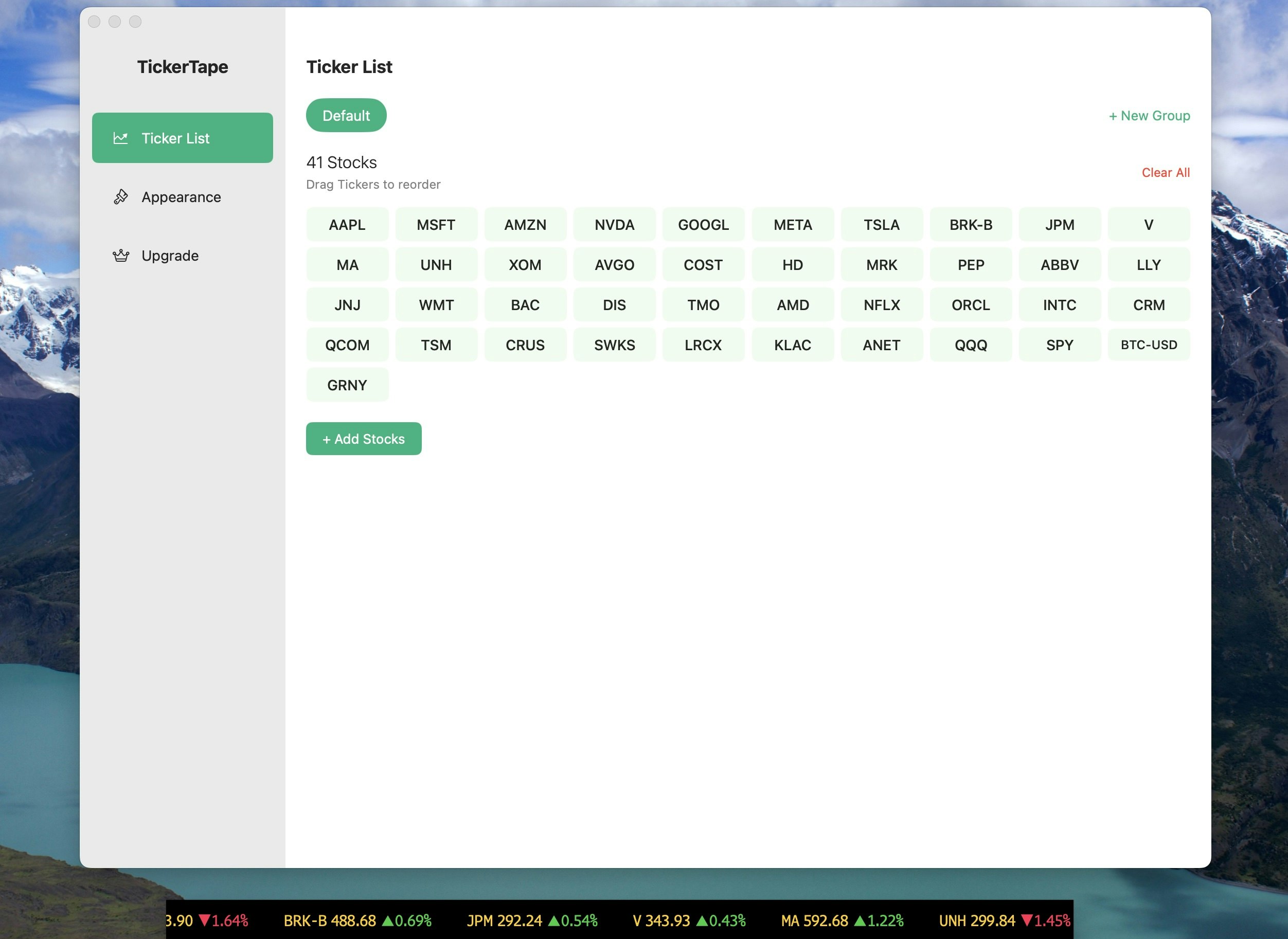The height and width of the screenshot is (939, 1288).
Task: Switch to the Ticker List section
Action: tap(183, 138)
